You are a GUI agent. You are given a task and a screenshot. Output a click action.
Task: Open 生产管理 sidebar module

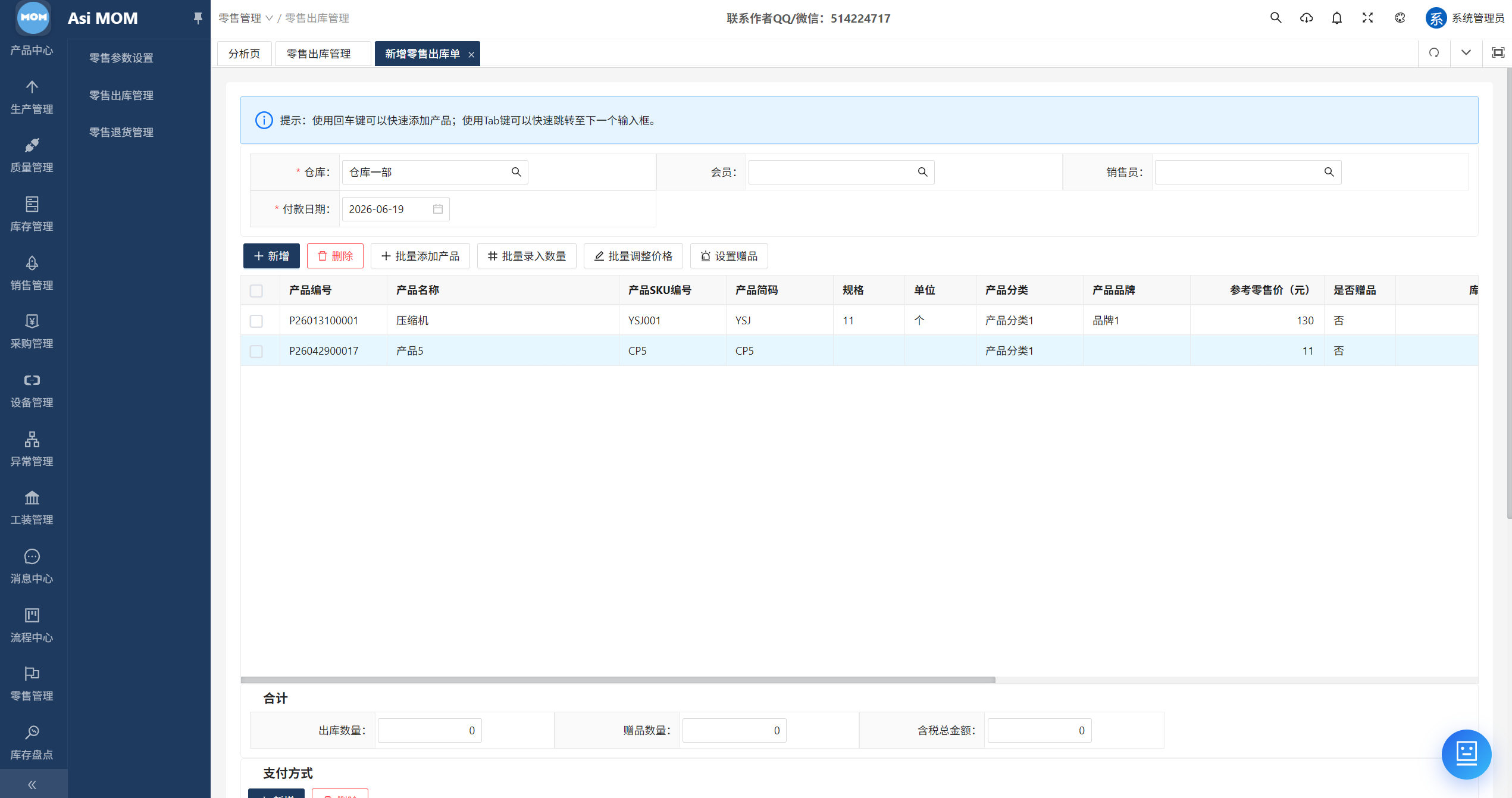32,98
